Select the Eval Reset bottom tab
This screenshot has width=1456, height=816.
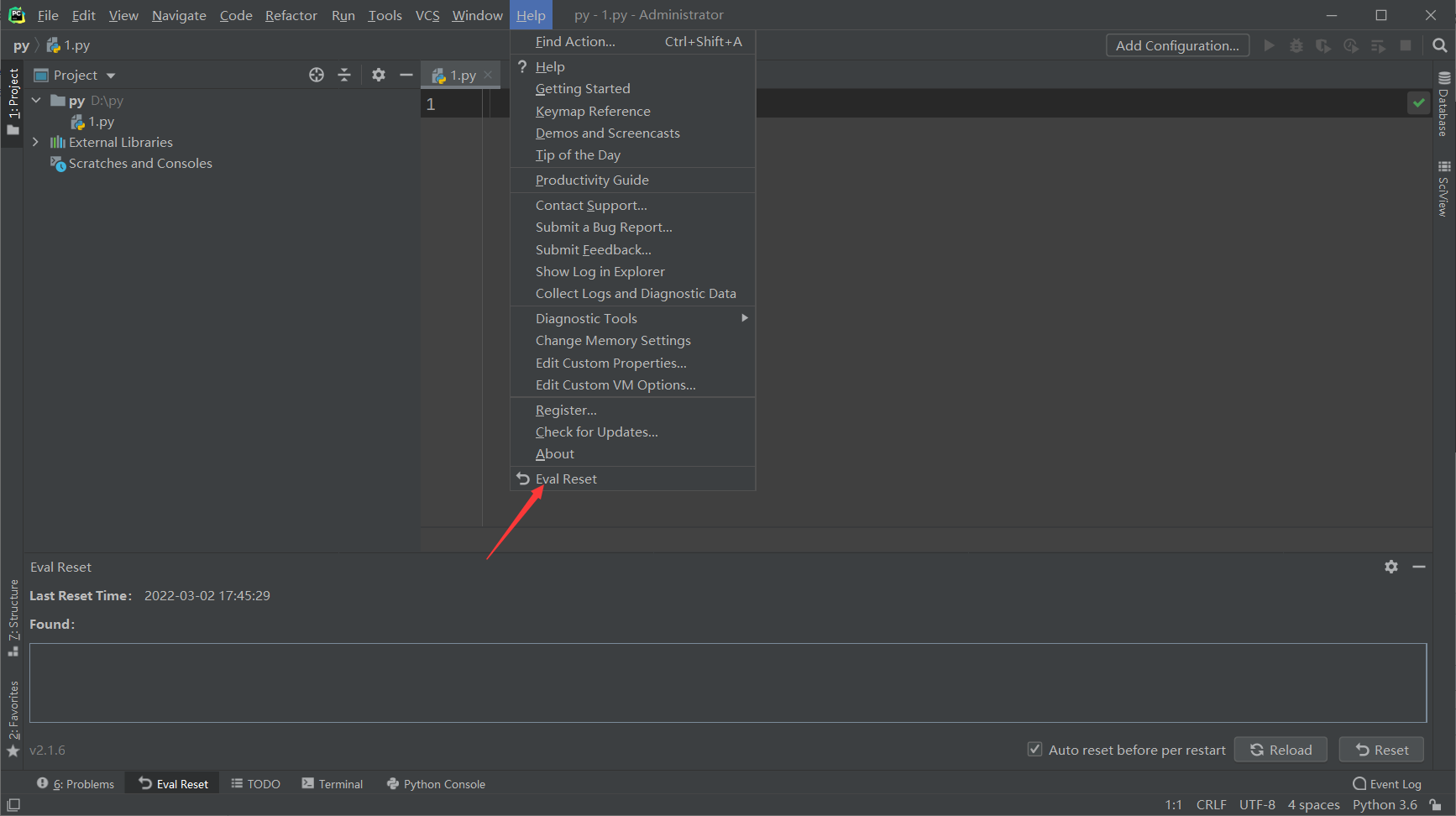coord(173,784)
